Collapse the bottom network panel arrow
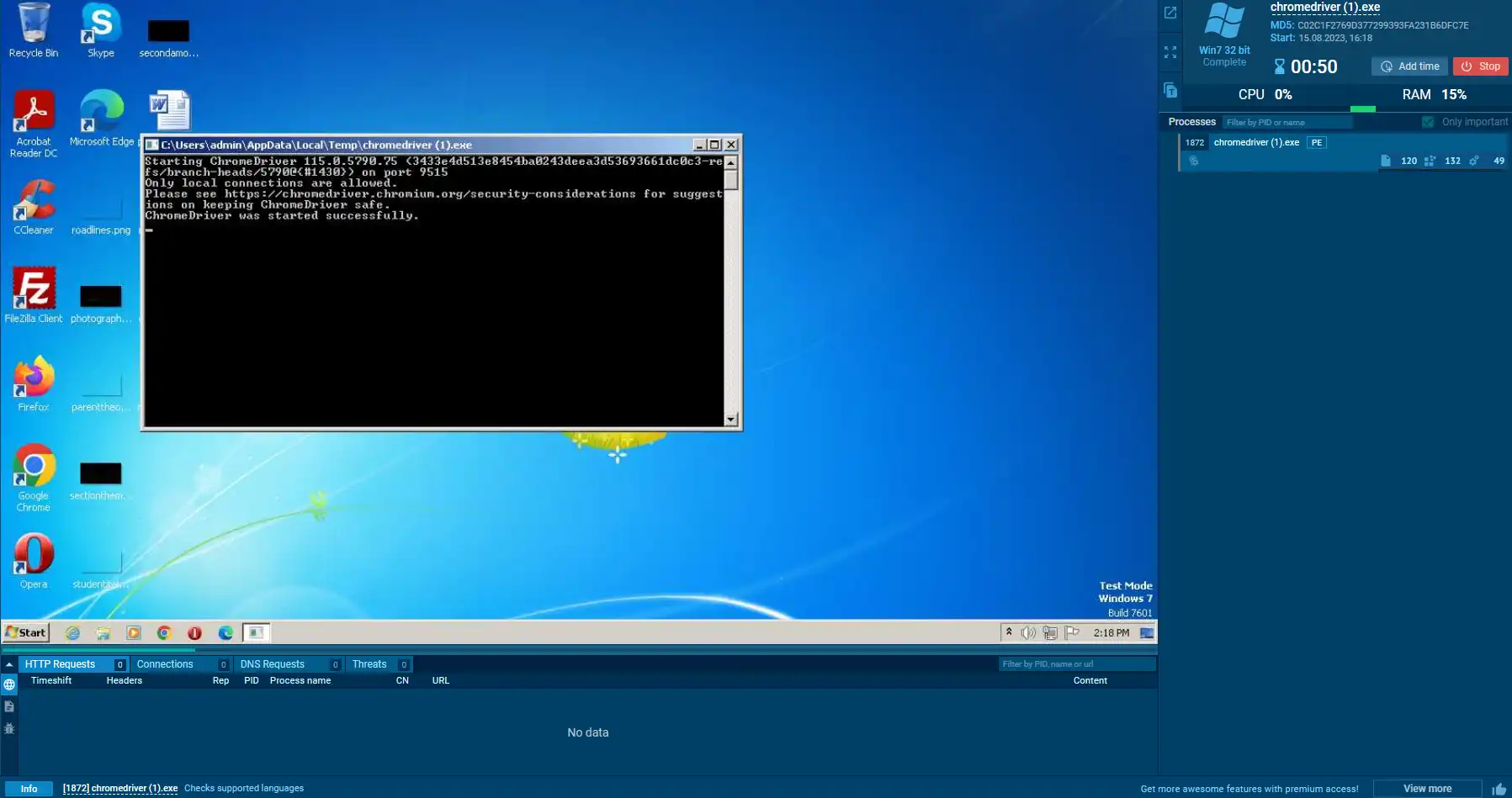 coord(9,664)
